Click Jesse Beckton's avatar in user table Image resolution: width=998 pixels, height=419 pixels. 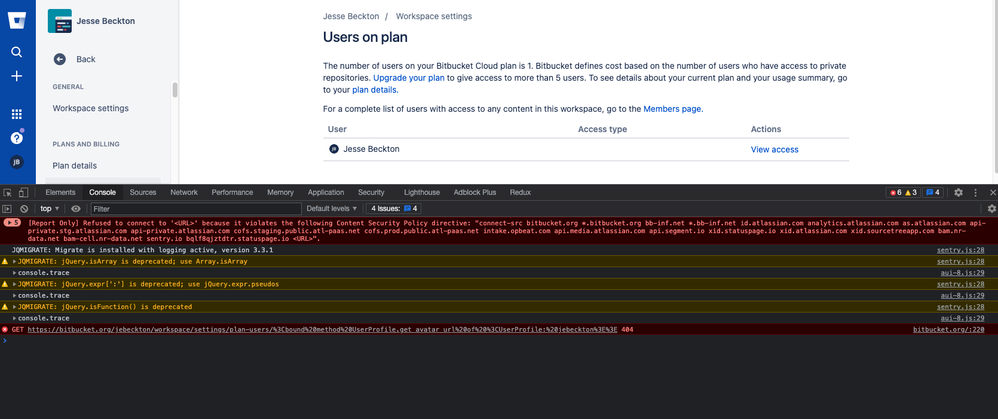334,149
